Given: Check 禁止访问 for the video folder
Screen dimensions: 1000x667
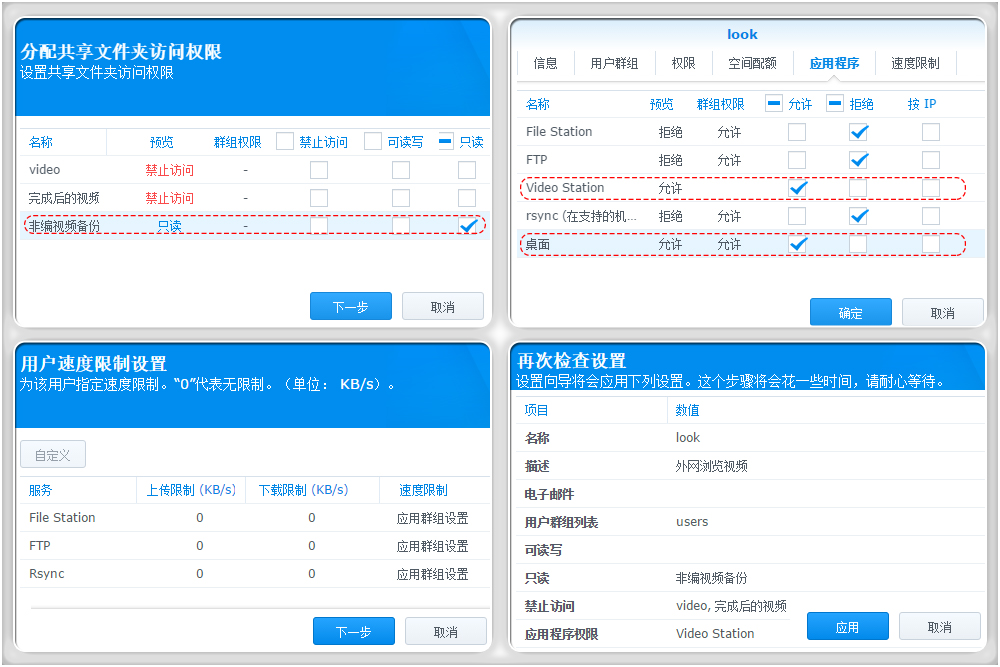Looking at the screenshot, I should 318,169.
